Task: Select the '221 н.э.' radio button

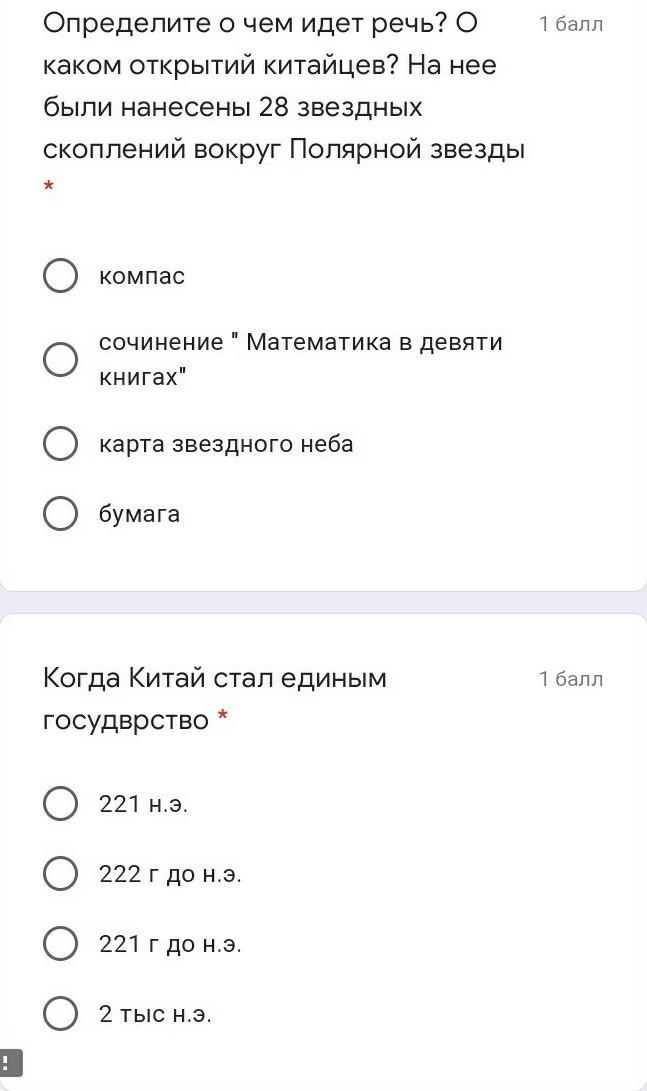Action: [x=60, y=803]
